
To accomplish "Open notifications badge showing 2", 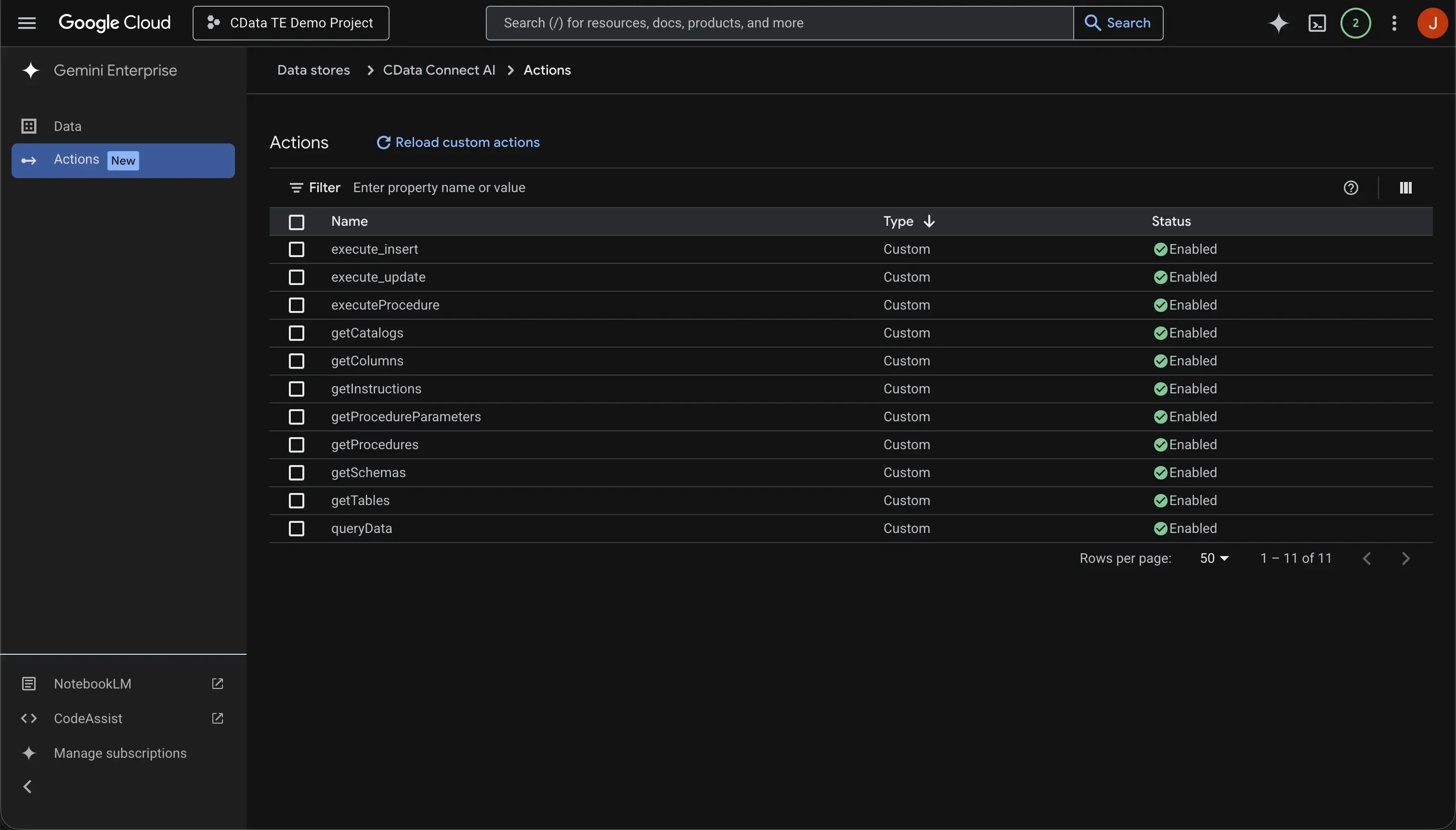I will 1355,23.
